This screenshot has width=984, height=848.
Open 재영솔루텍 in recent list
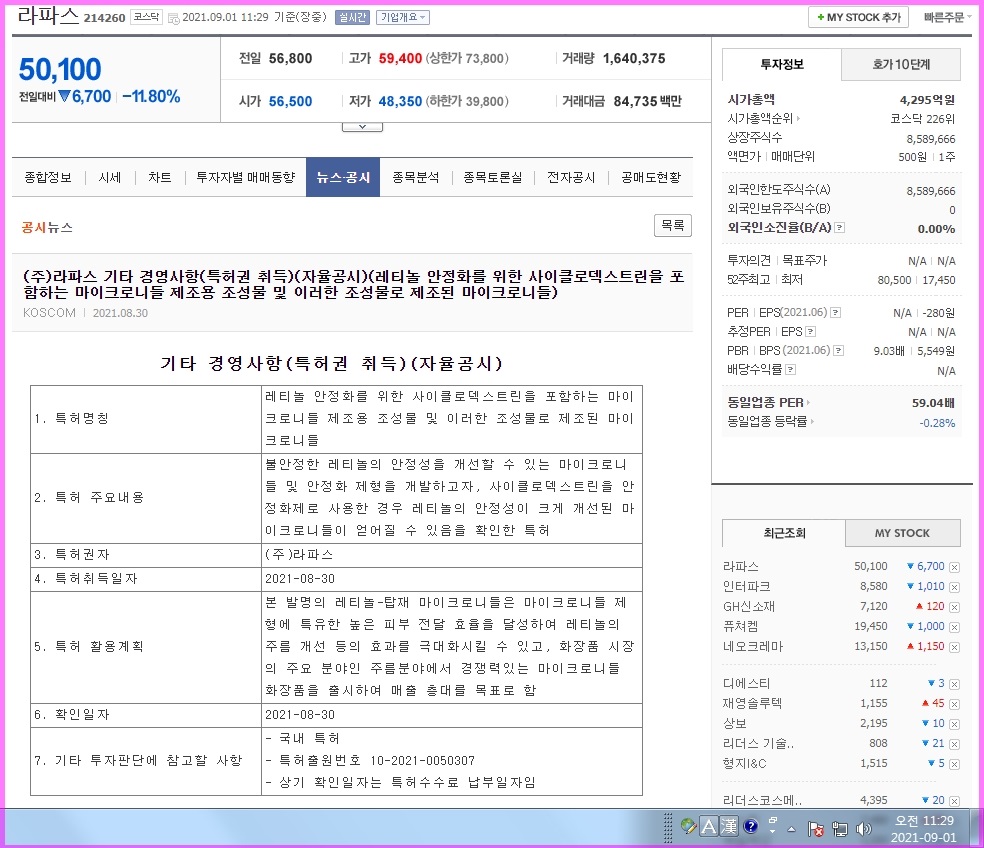click(752, 704)
